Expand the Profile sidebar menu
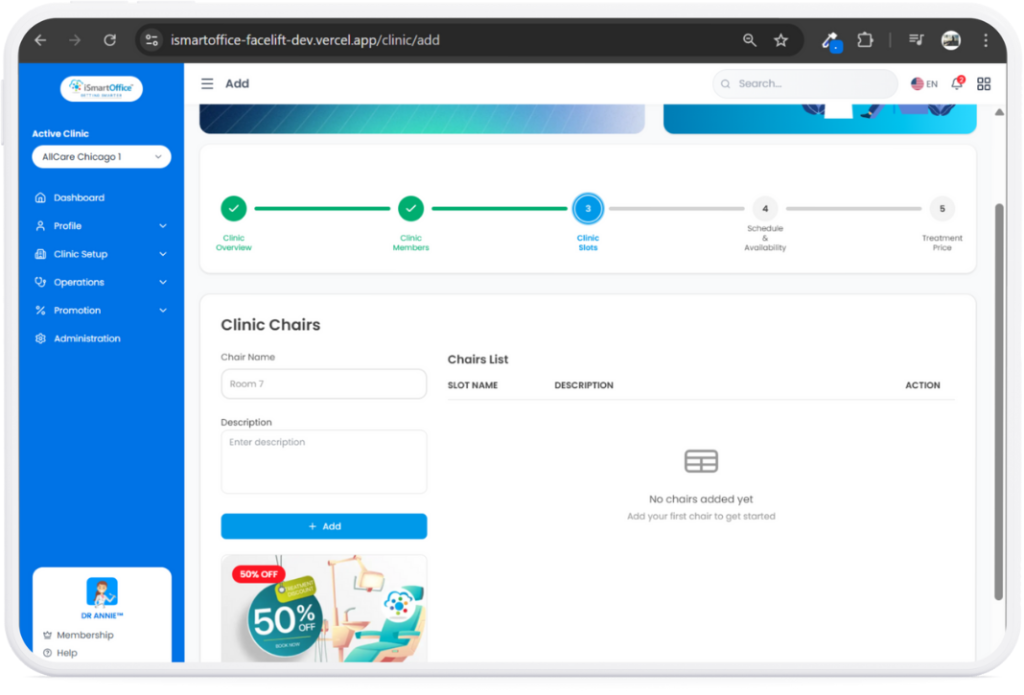 (x=101, y=226)
